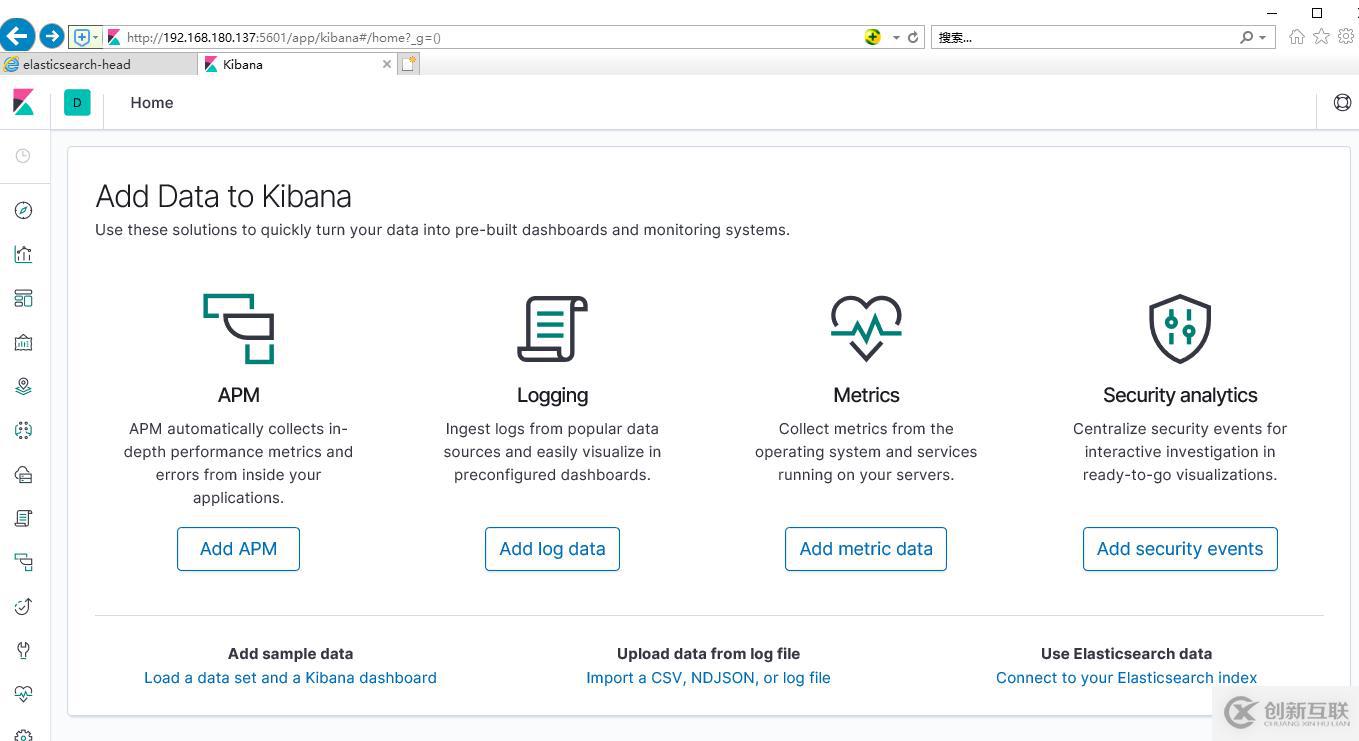Click the Use Elasticsearch data label

[x=1126, y=653]
